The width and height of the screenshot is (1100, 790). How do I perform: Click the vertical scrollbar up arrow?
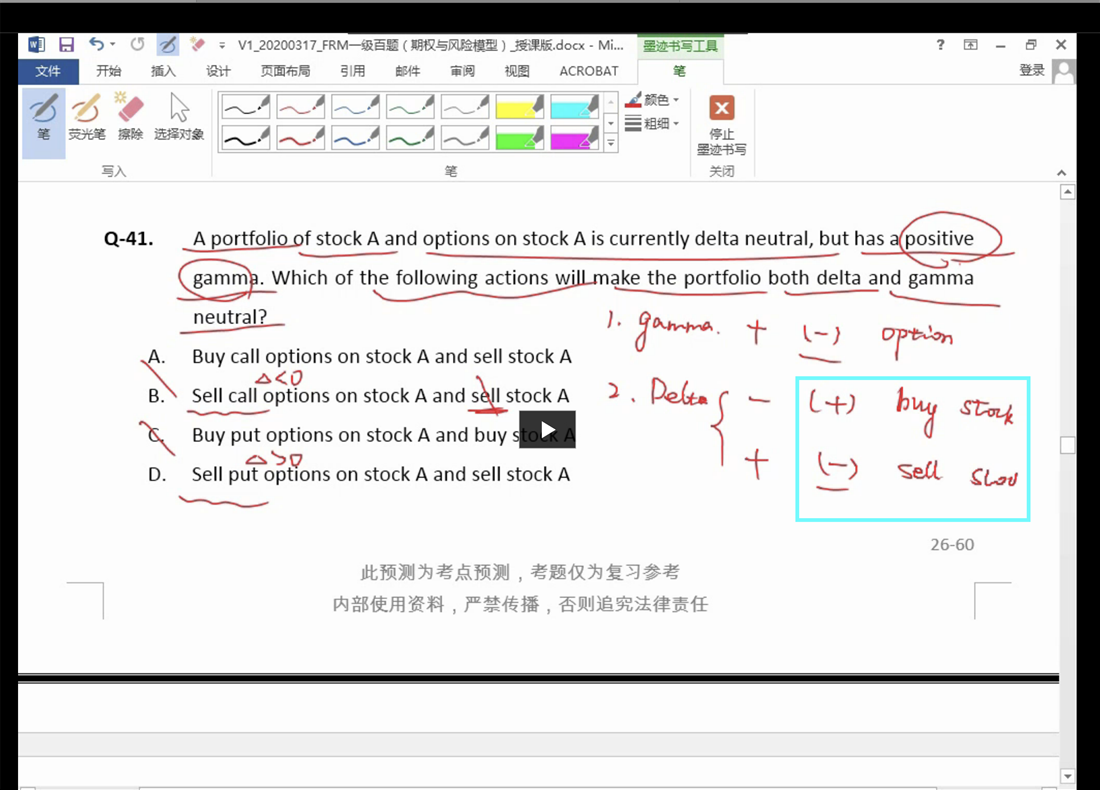[1067, 192]
